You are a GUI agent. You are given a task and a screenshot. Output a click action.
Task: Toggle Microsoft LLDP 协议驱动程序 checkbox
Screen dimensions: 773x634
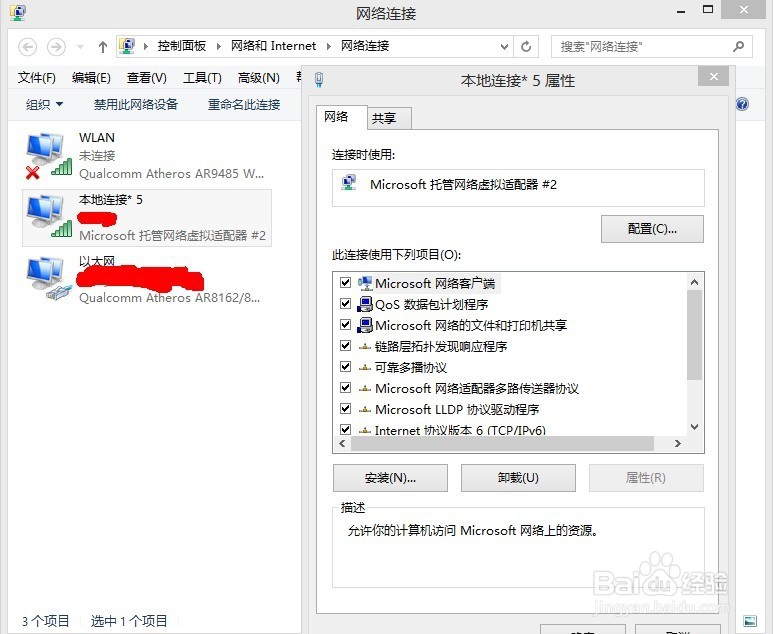click(346, 409)
